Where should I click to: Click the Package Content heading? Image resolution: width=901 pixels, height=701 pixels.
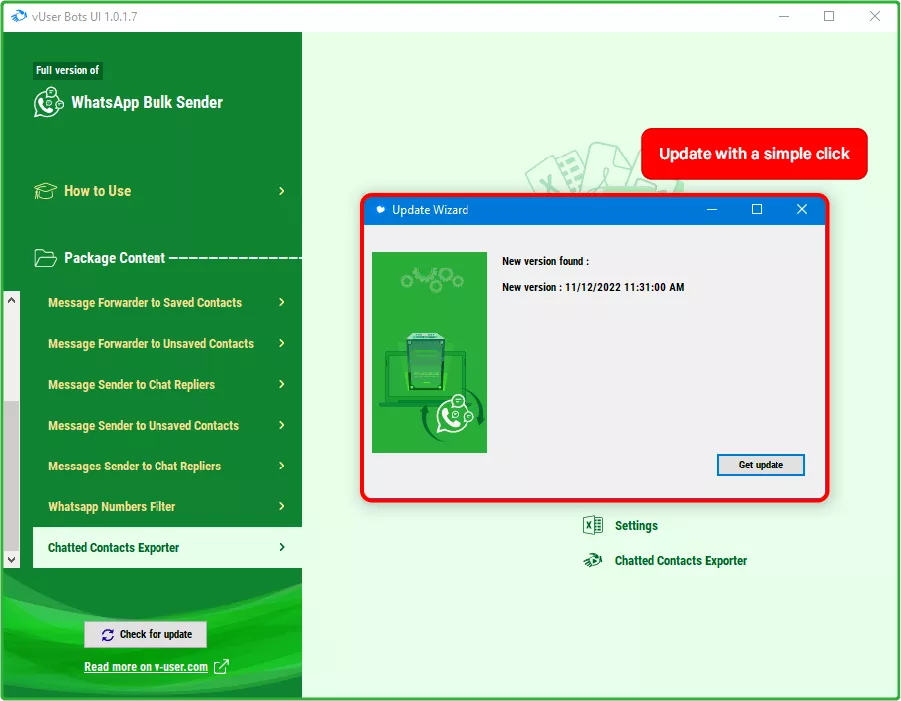point(114,258)
